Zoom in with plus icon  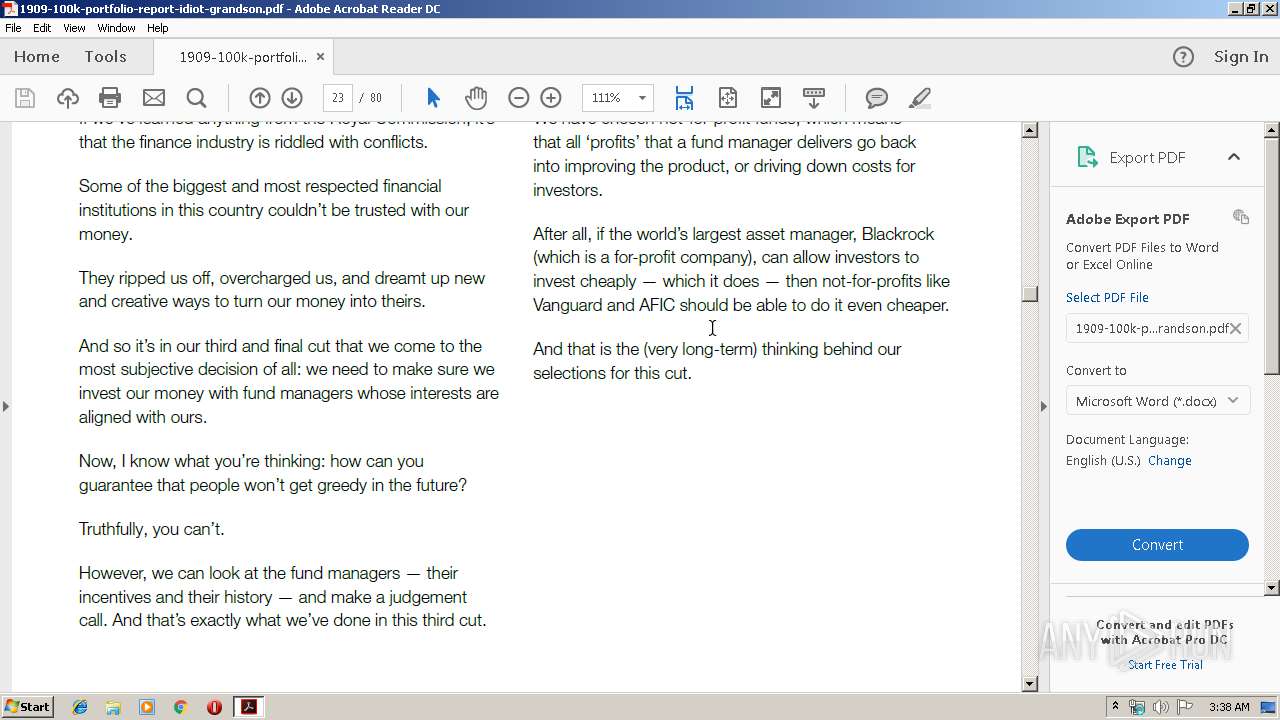pyautogui.click(x=551, y=98)
